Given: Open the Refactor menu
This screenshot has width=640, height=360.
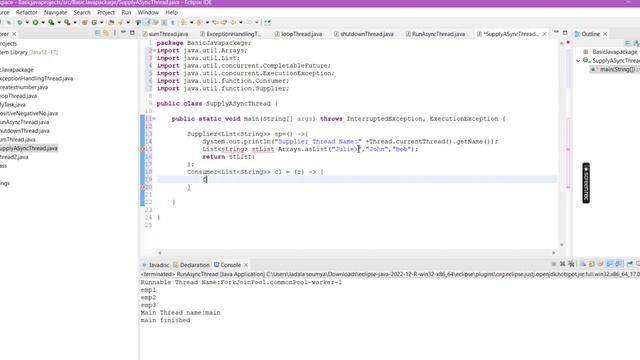Looking at the screenshot, I should 27,13.
